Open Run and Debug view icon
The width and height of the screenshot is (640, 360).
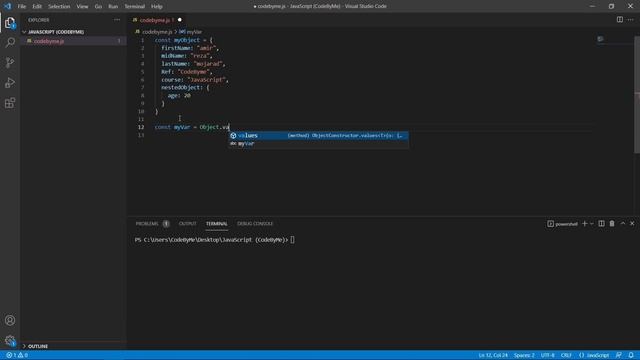point(10,82)
